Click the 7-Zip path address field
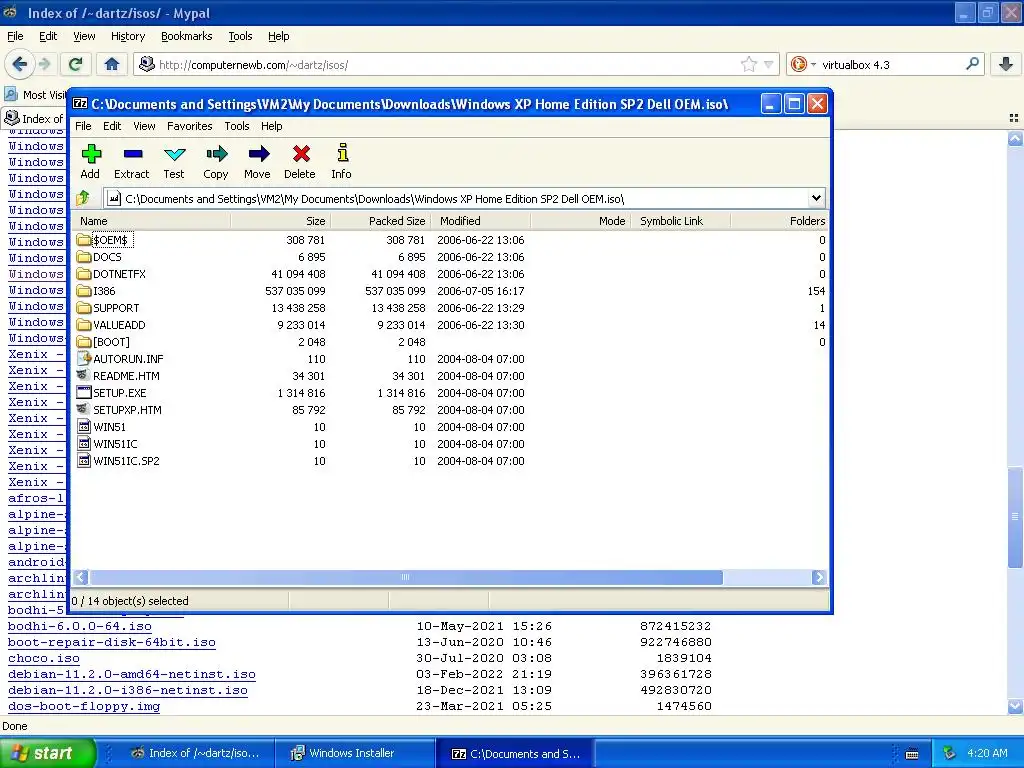The width and height of the screenshot is (1024, 768). [464, 199]
